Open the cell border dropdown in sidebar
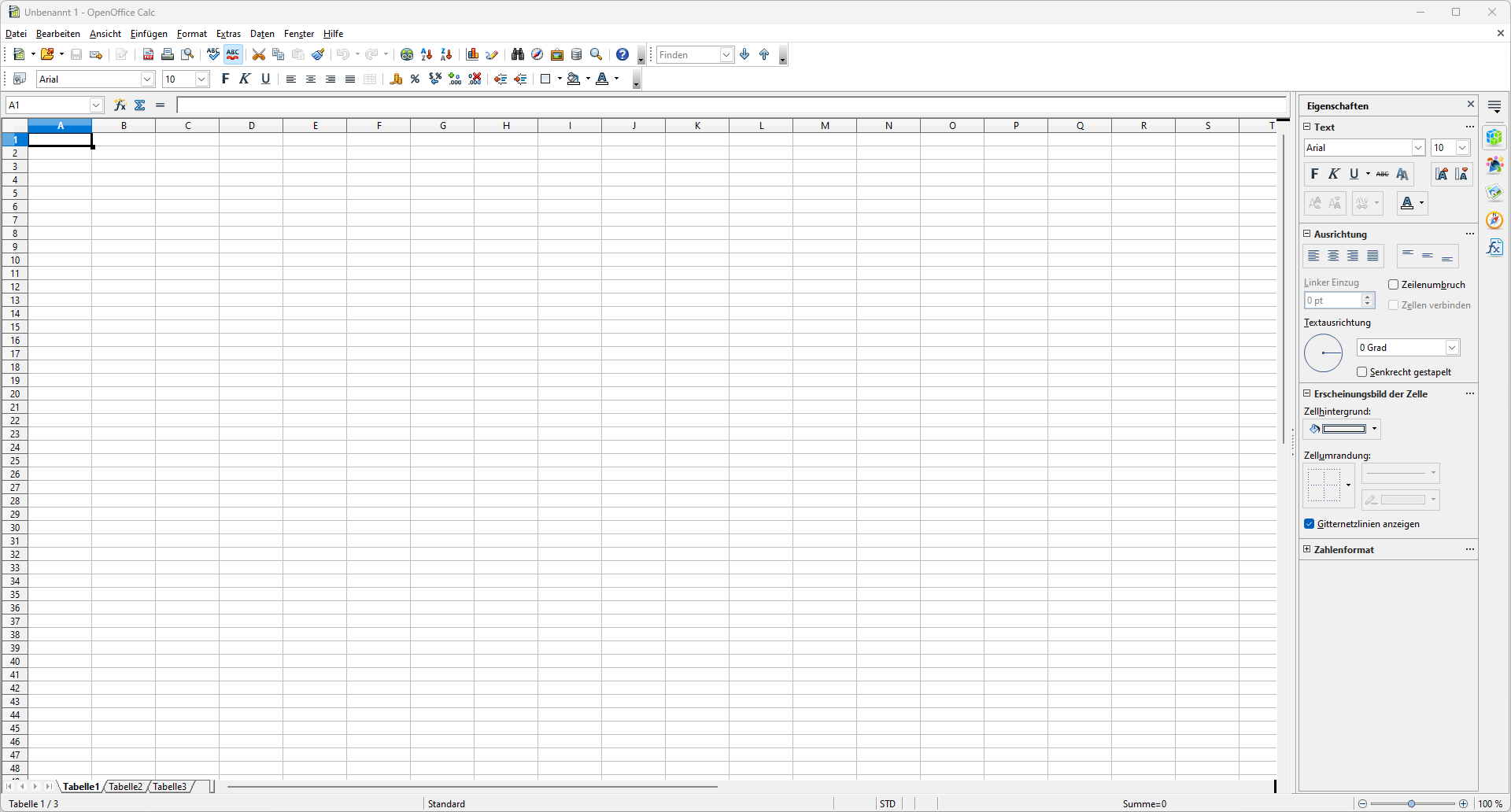 point(1348,485)
